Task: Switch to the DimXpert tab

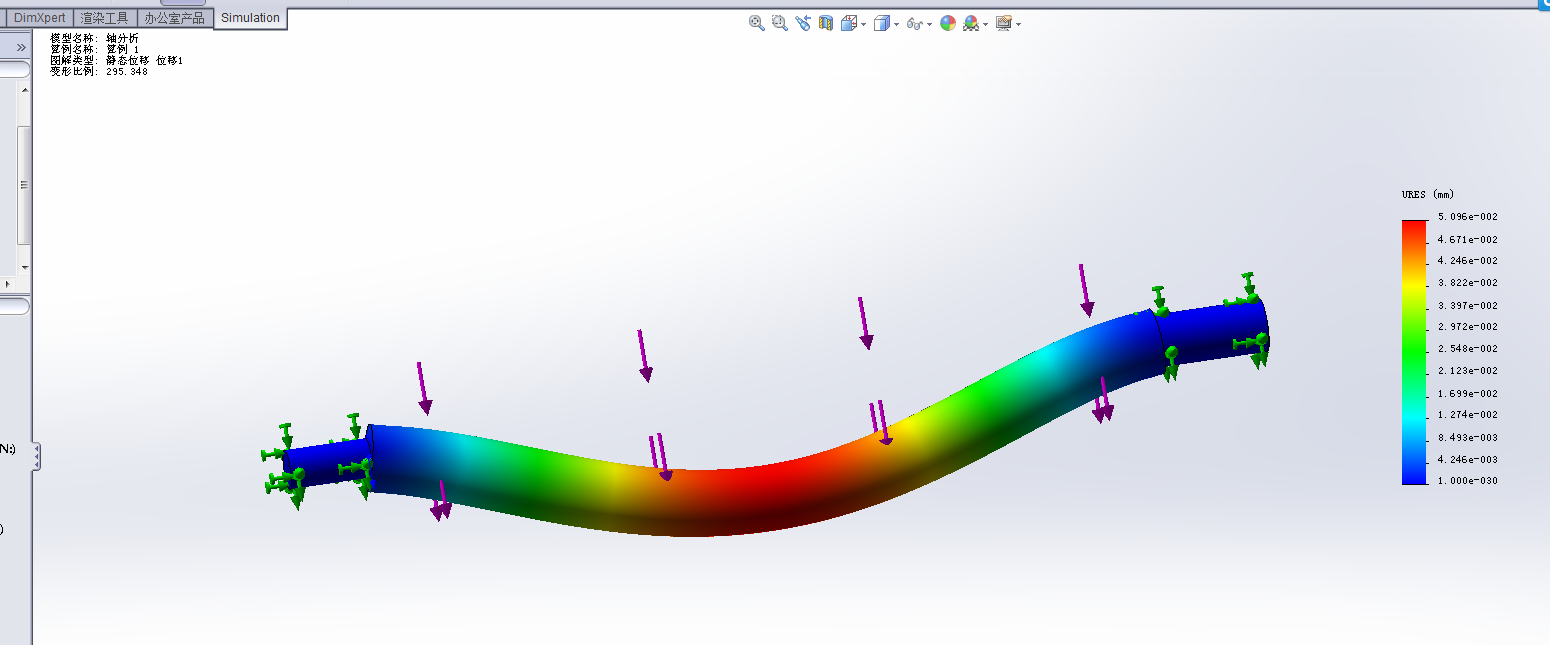Action: click(39, 18)
